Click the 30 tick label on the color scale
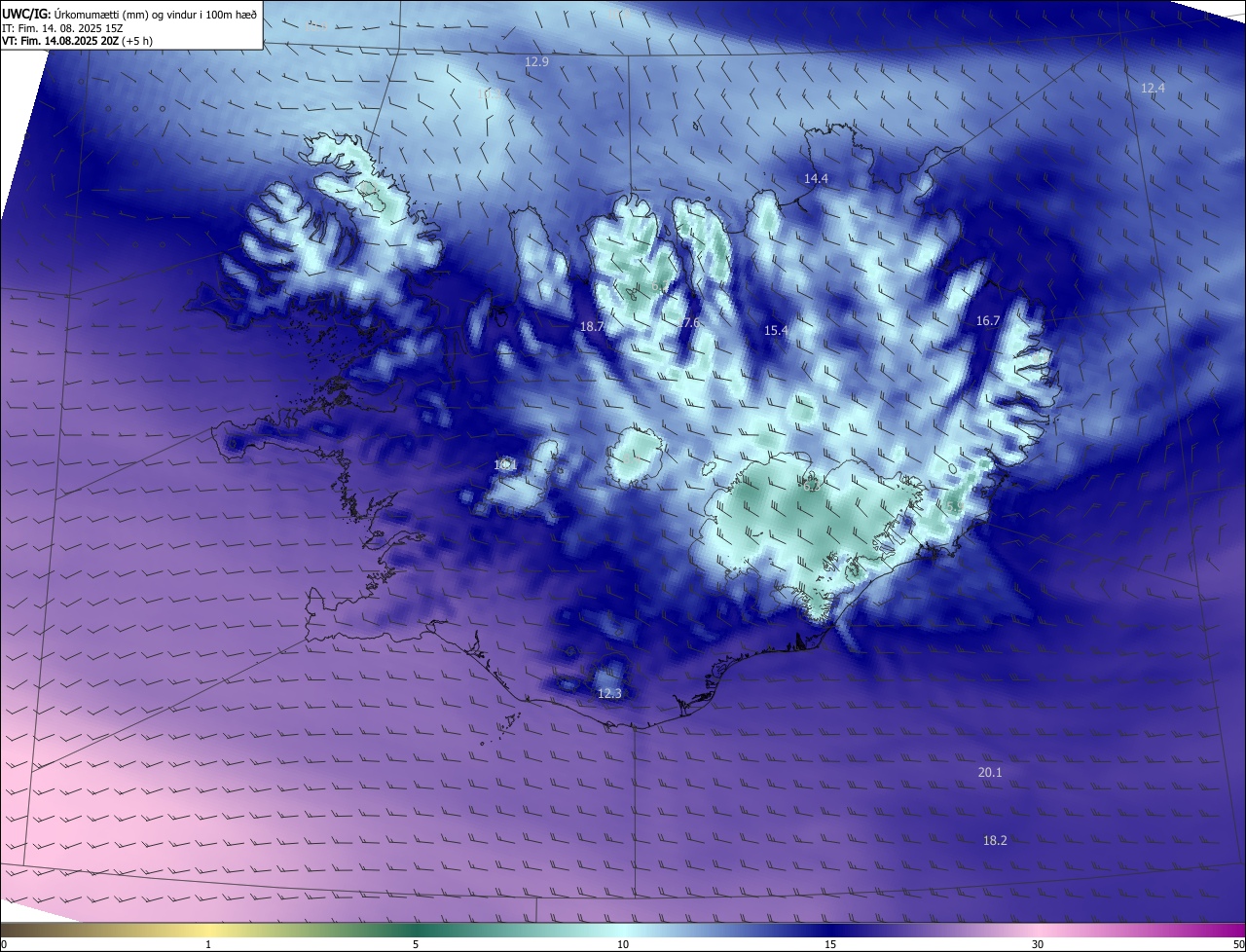 click(x=1038, y=944)
